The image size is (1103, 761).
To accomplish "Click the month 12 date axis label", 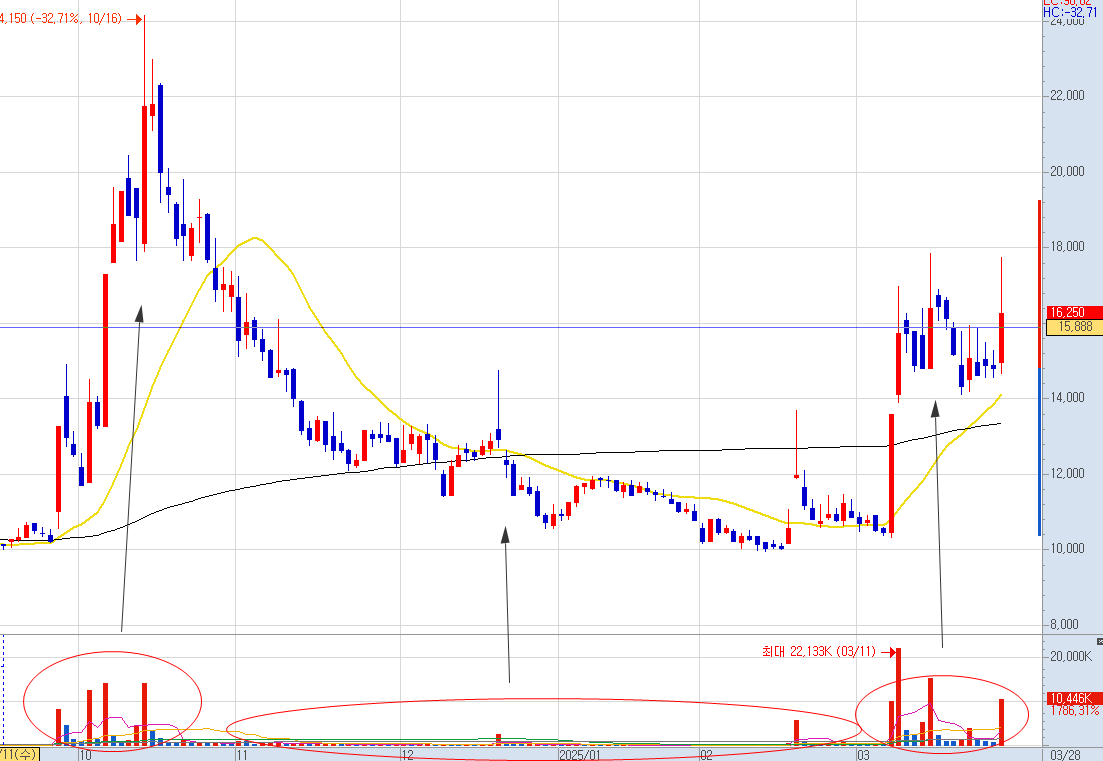I will tap(407, 755).
